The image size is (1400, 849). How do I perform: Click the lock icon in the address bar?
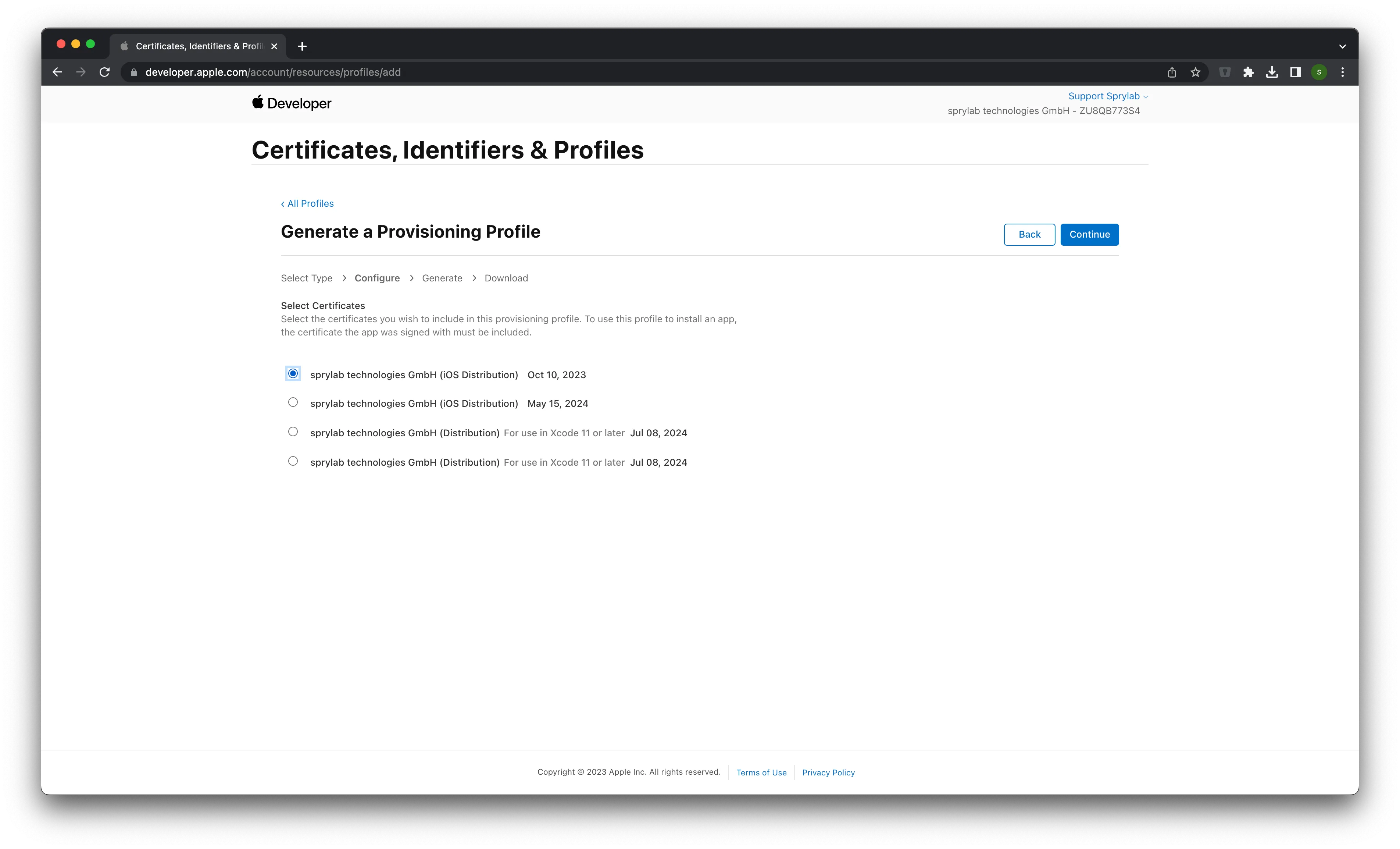[134, 72]
